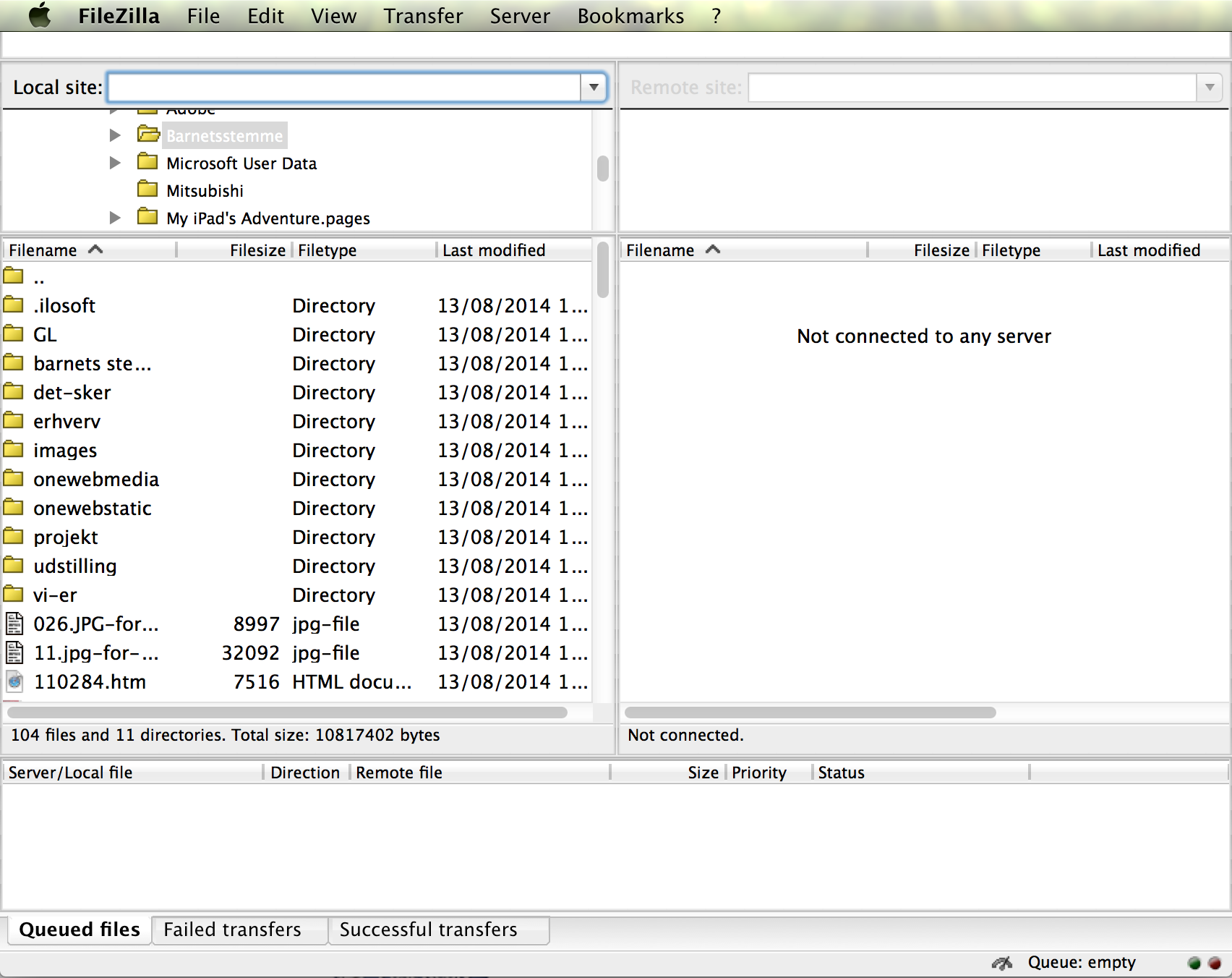Image resolution: width=1232 pixels, height=978 pixels.
Task: Open the Bookmarks menu
Action: [630, 16]
